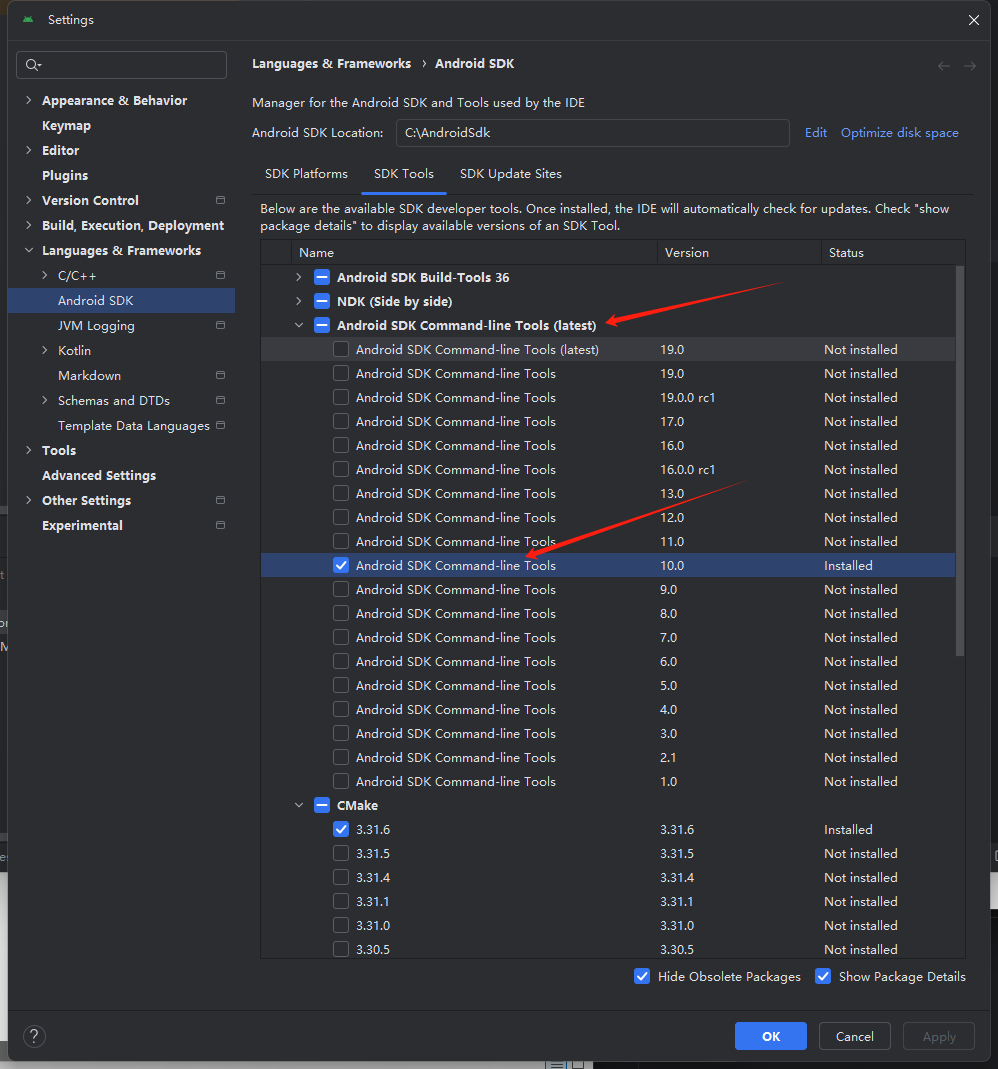Click the search magnifier icon in settings
This screenshot has height=1069, width=998.
(x=32, y=65)
